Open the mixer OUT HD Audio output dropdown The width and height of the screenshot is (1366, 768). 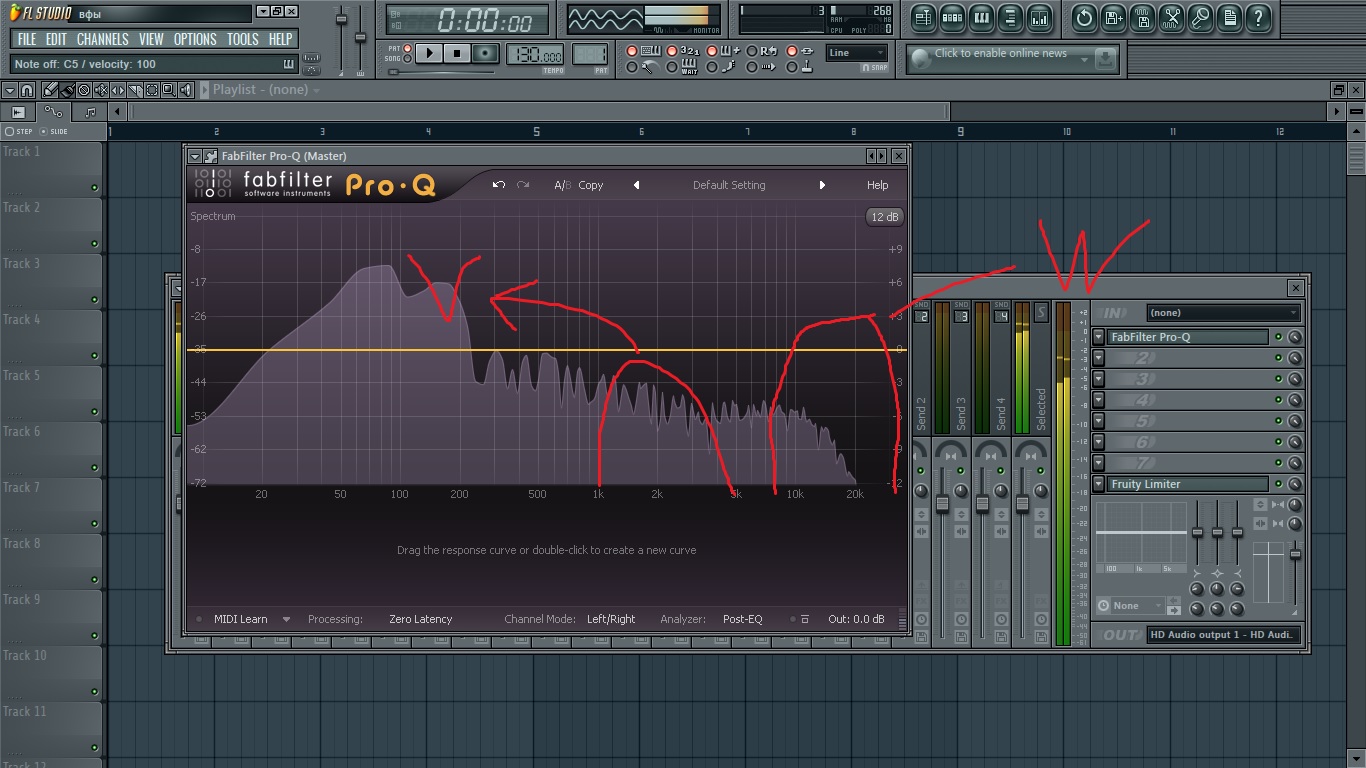[1224, 634]
